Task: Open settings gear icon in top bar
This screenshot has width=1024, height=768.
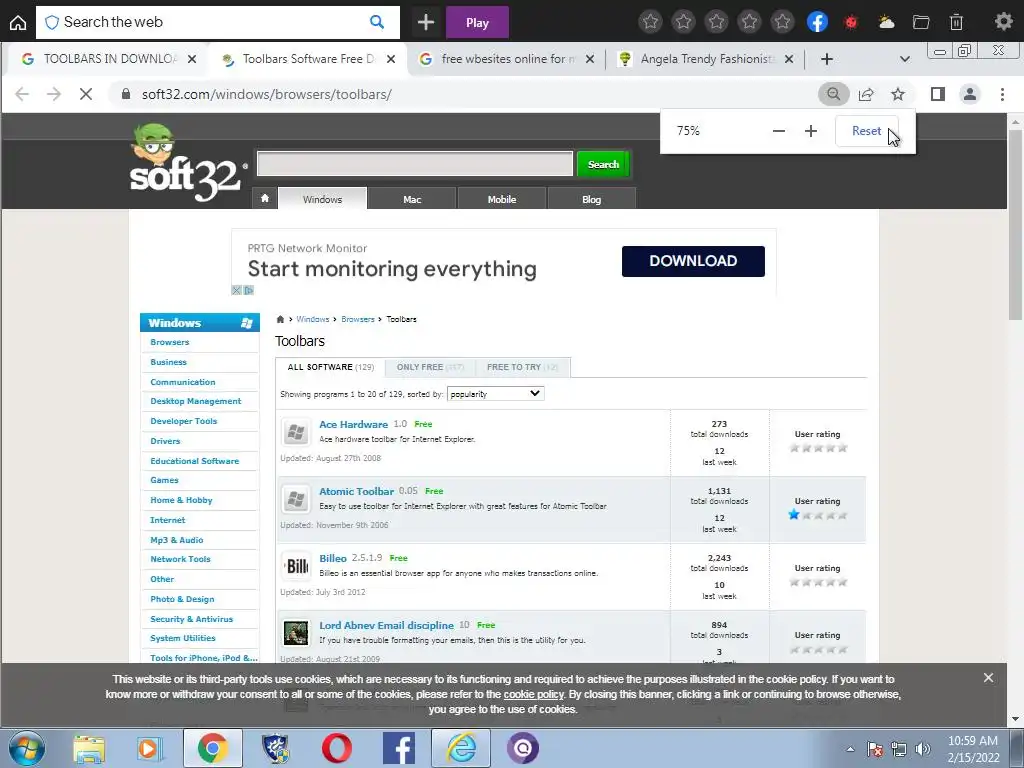Action: (x=1003, y=22)
